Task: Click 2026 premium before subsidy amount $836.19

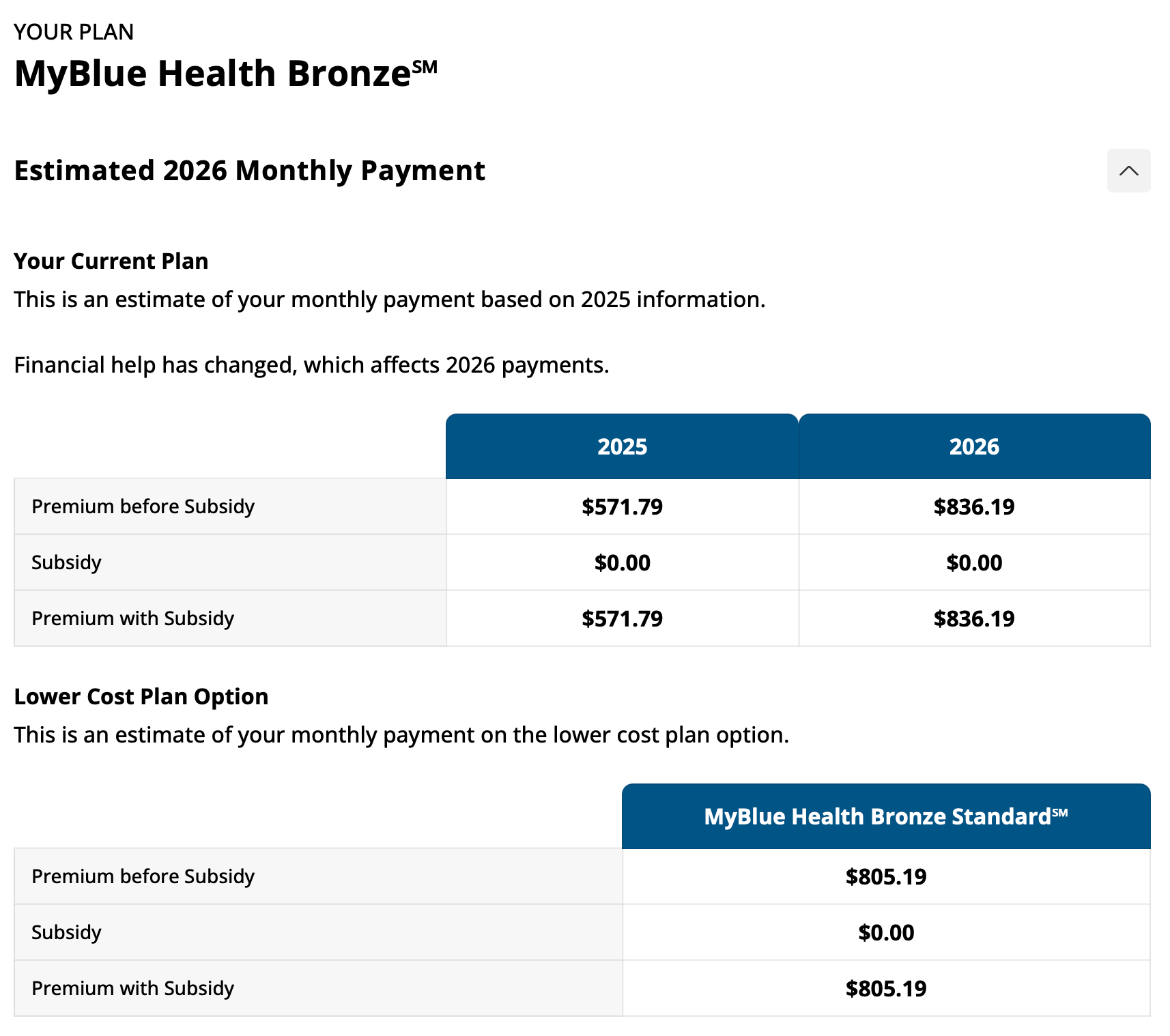Action: coord(974,507)
